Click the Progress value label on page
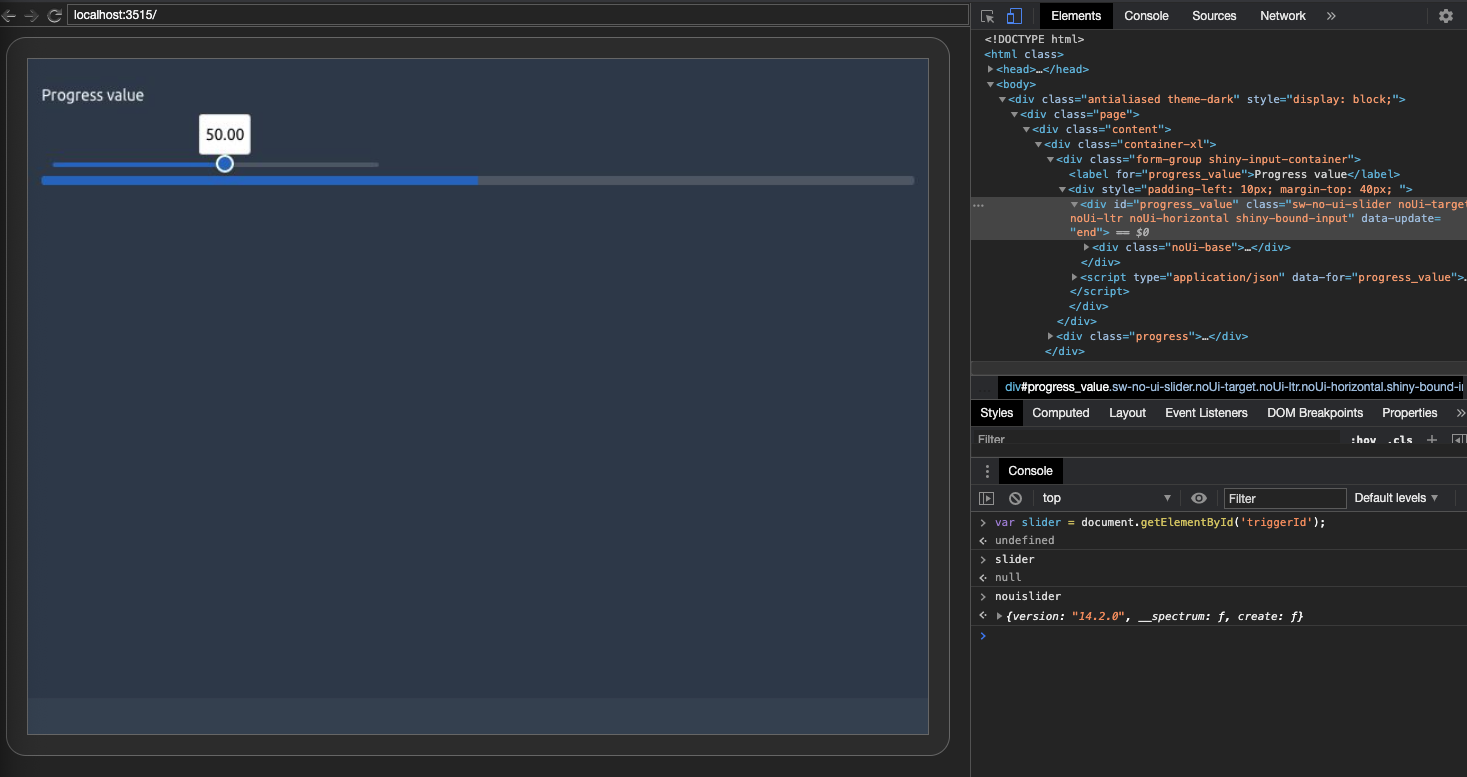1467x777 pixels. pyautogui.click(x=92, y=95)
